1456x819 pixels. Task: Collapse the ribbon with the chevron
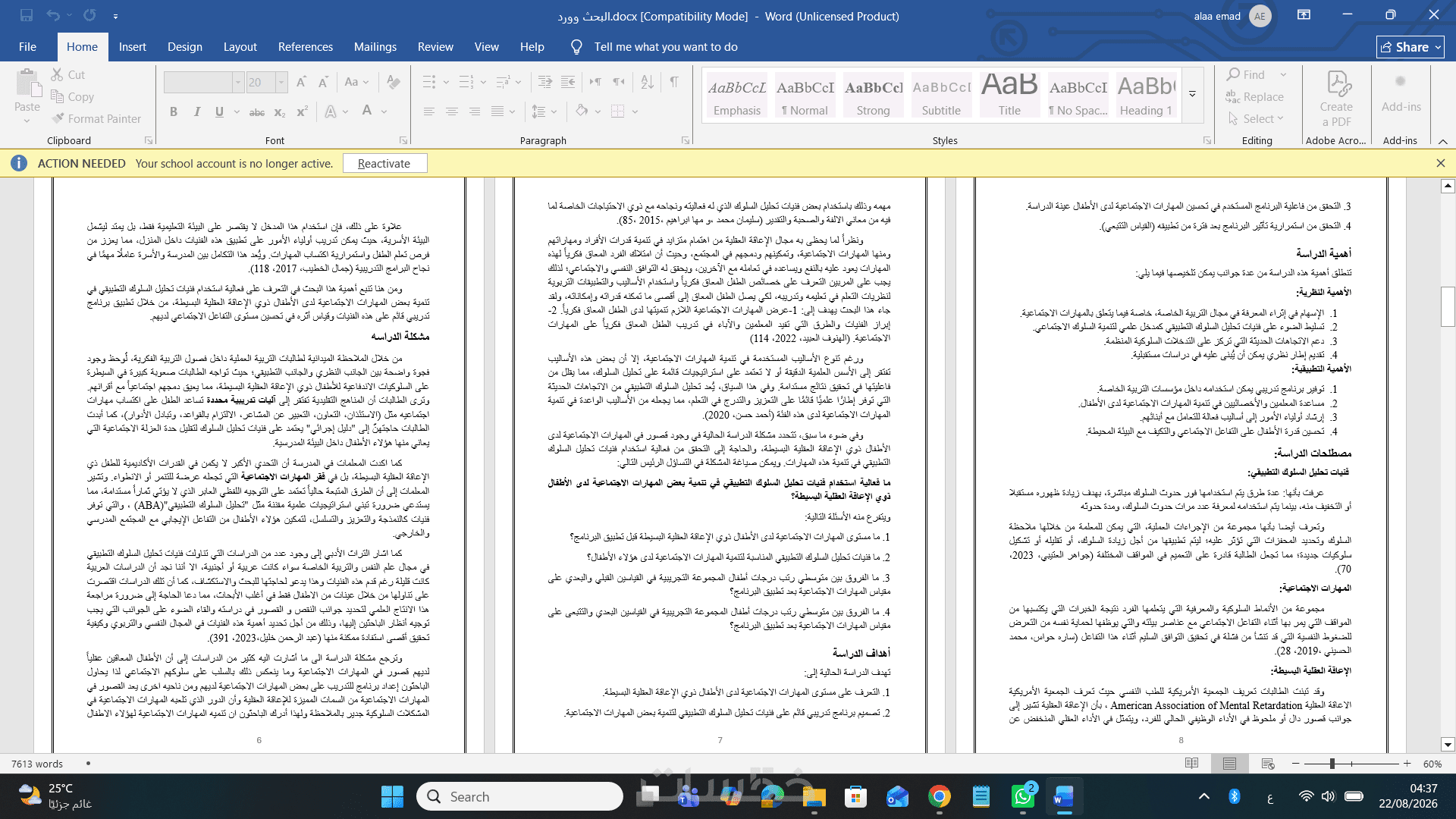[x=1442, y=141]
